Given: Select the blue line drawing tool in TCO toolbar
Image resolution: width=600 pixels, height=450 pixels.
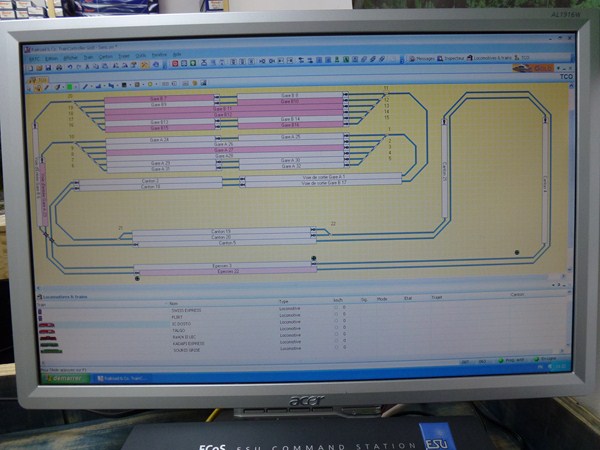Looking at the screenshot, I should [85, 87].
